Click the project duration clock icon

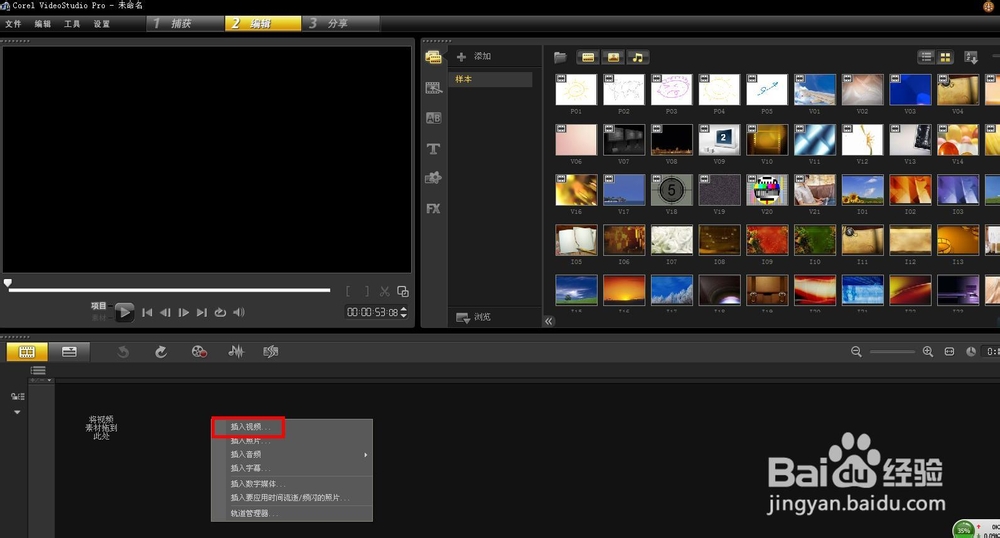click(x=971, y=352)
